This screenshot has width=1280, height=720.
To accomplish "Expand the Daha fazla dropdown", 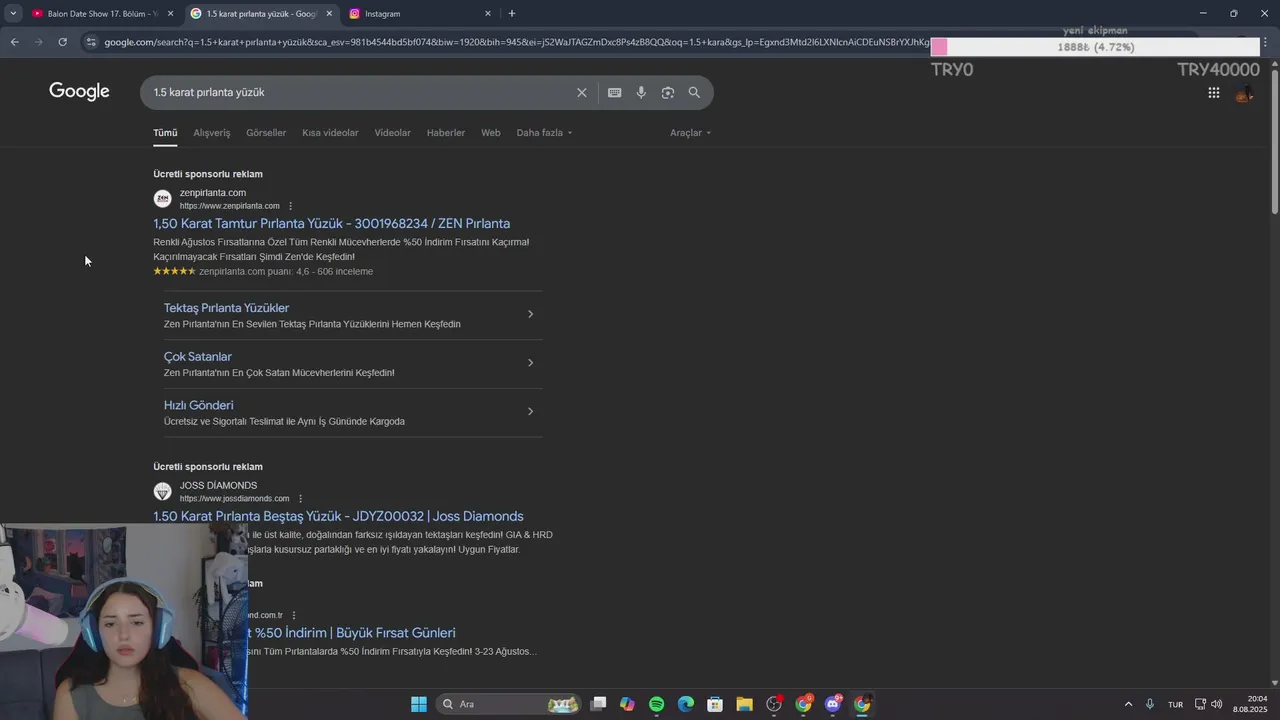I will click(x=544, y=133).
